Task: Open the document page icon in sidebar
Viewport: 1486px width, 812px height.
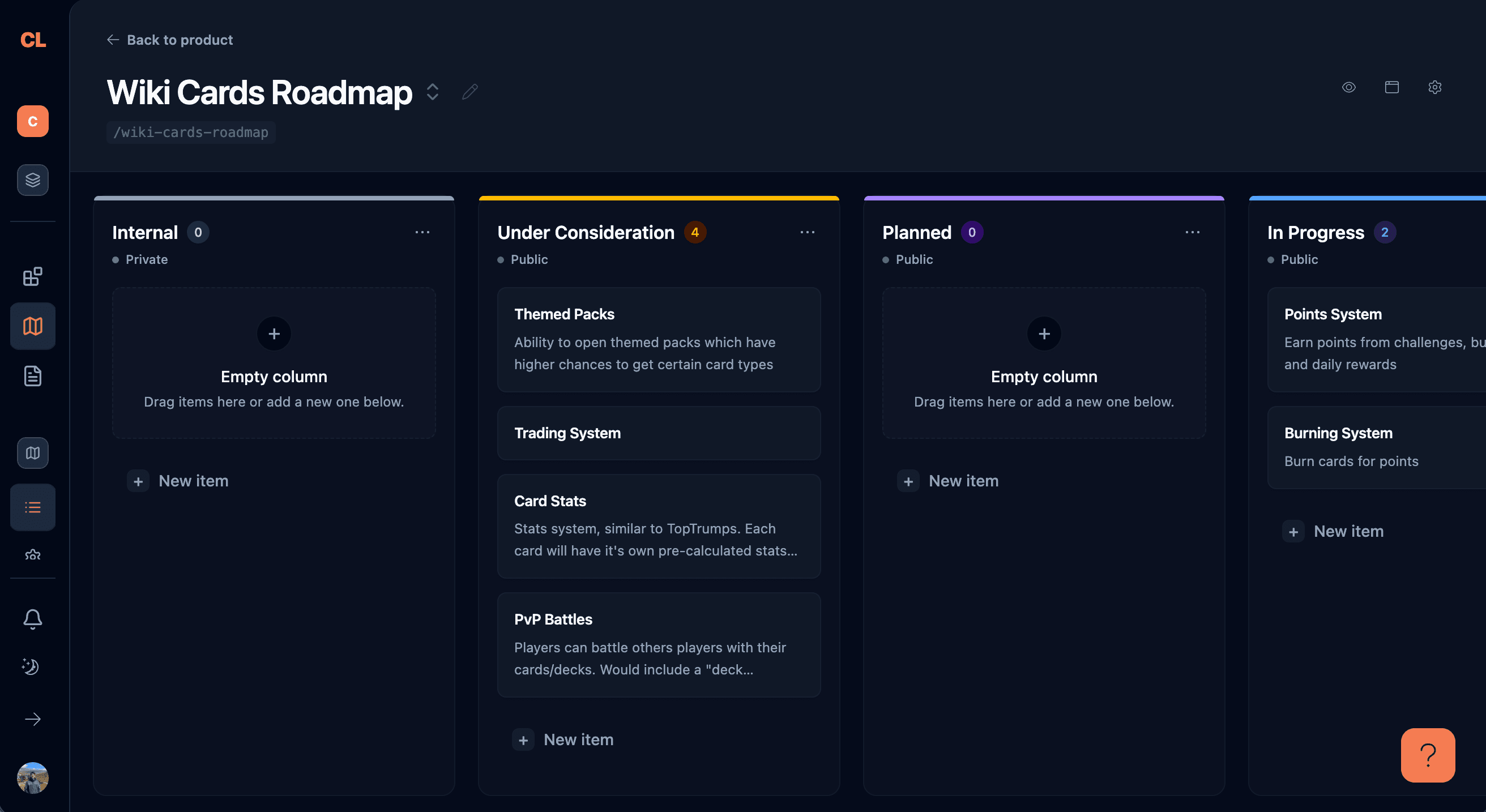Action: point(33,376)
